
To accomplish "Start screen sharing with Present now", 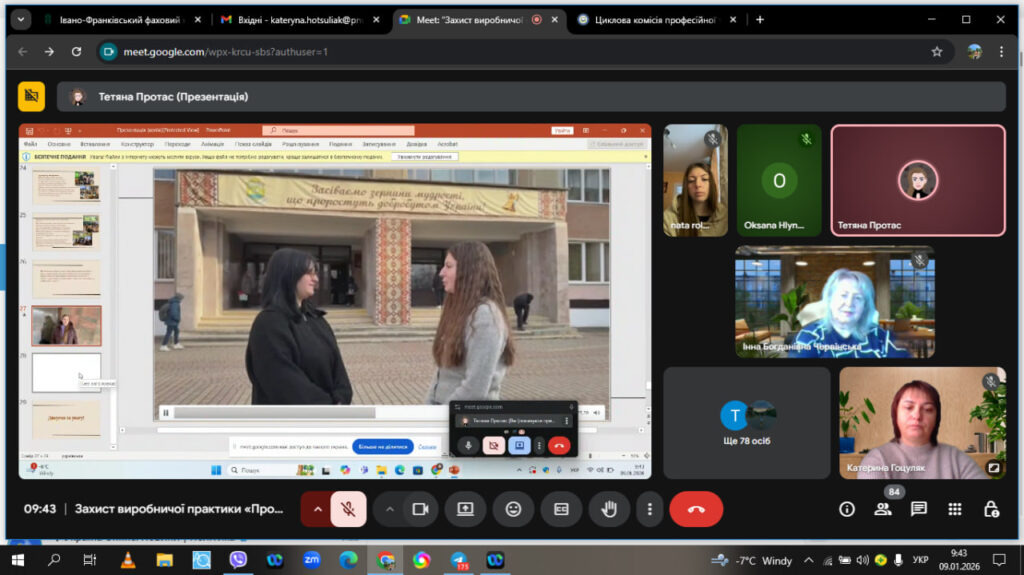I will coord(465,509).
